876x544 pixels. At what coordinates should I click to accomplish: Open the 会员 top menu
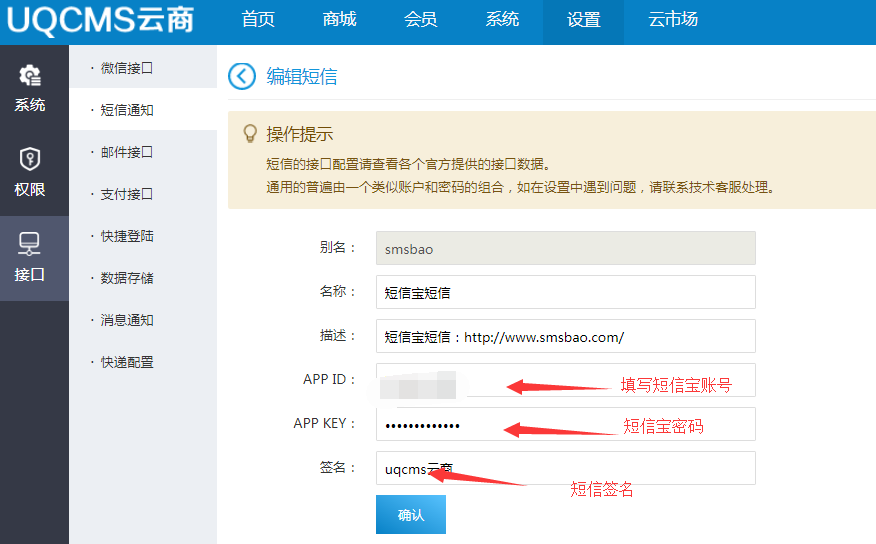click(x=421, y=20)
